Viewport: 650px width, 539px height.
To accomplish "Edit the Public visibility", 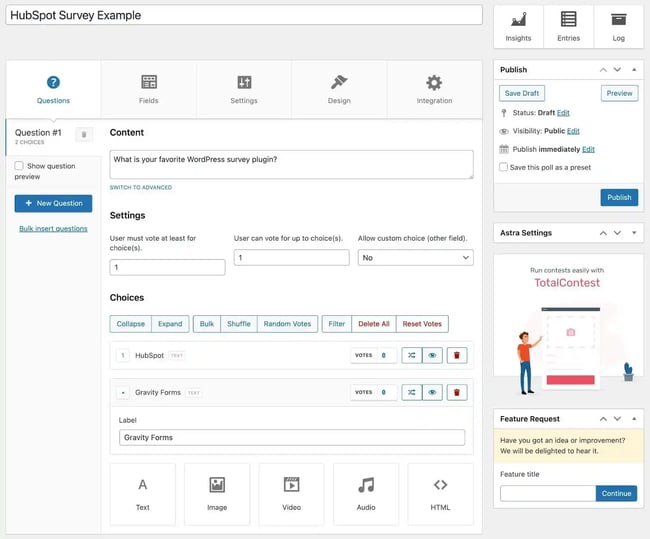I will (573, 131).
